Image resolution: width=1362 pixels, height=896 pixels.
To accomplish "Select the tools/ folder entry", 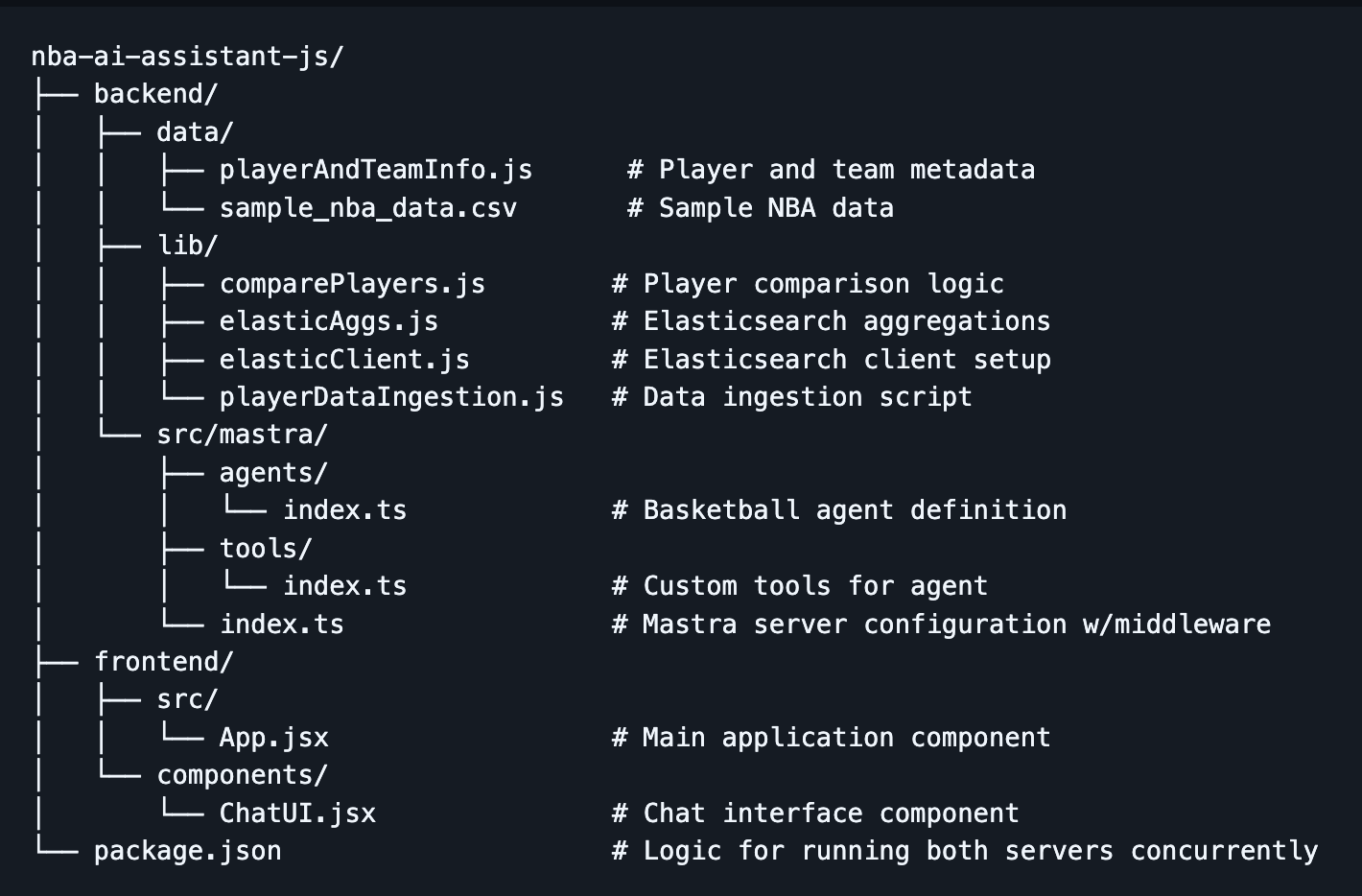I will tap(266, 549).
